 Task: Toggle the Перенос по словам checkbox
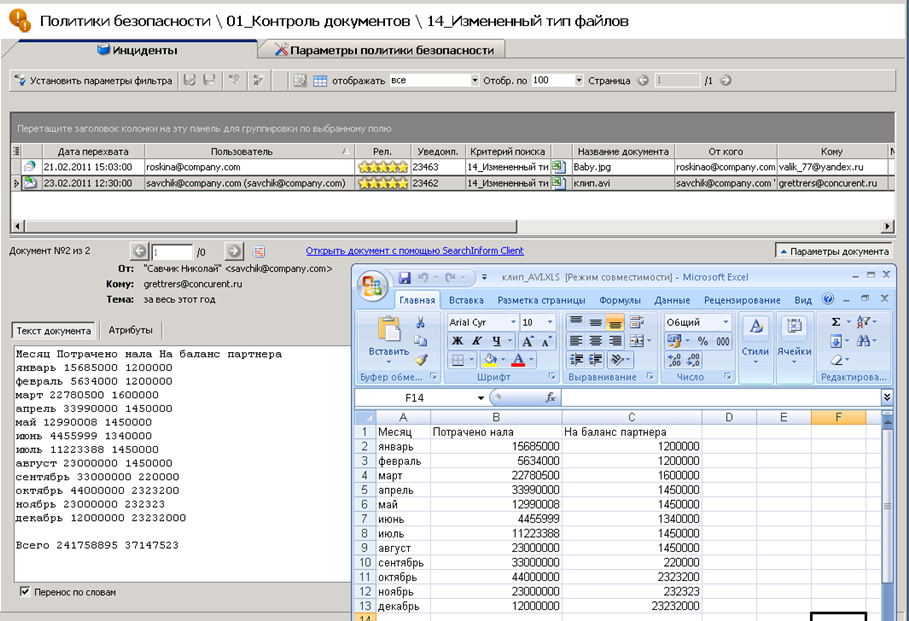click(x=25, y=592)
